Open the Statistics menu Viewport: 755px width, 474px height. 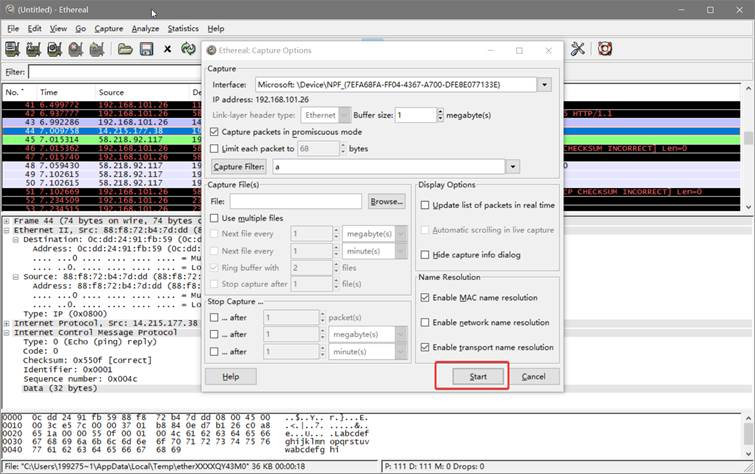[x=183, y=28]
